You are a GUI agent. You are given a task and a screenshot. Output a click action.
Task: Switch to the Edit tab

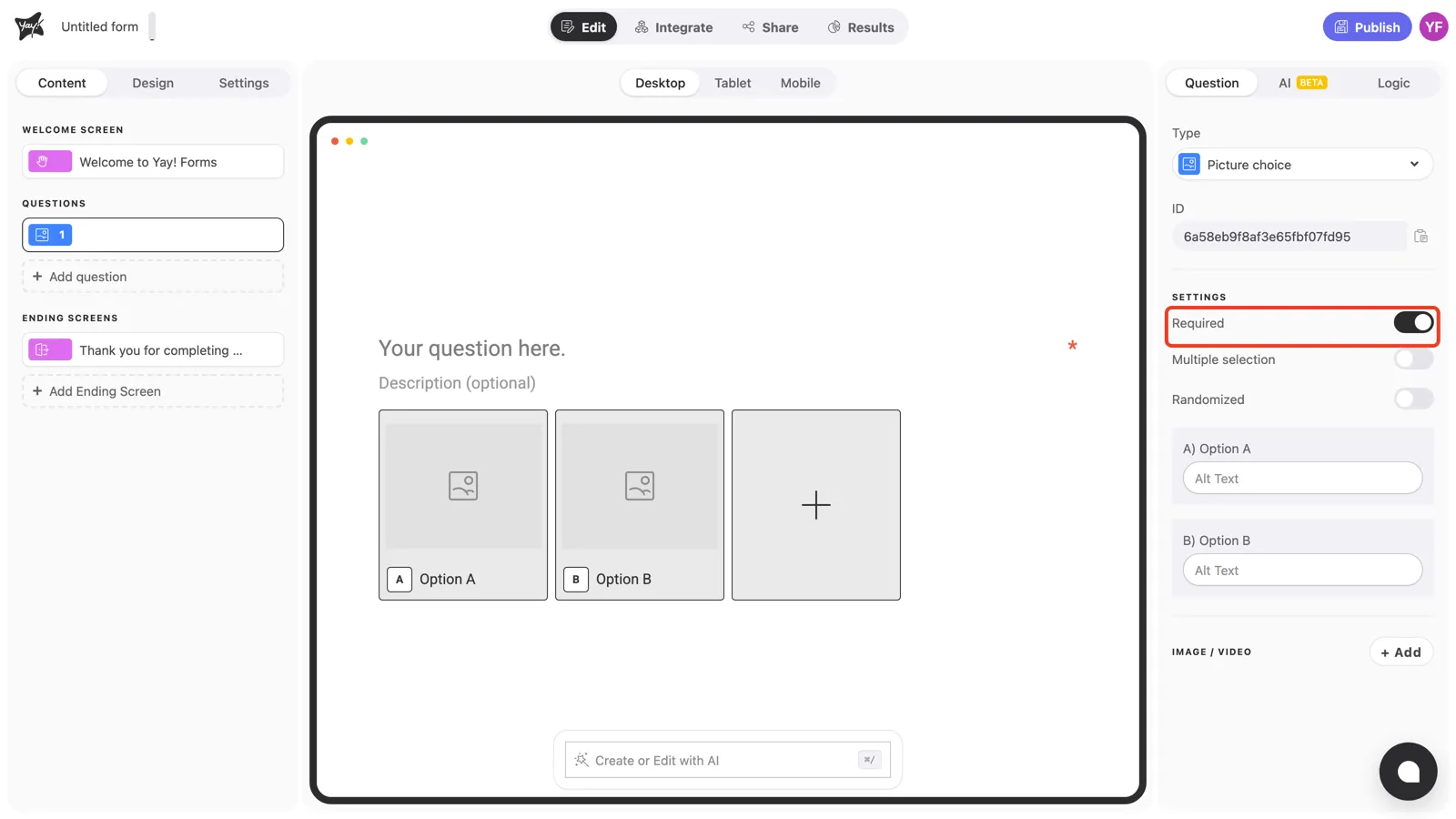click(x=583, y=27)
